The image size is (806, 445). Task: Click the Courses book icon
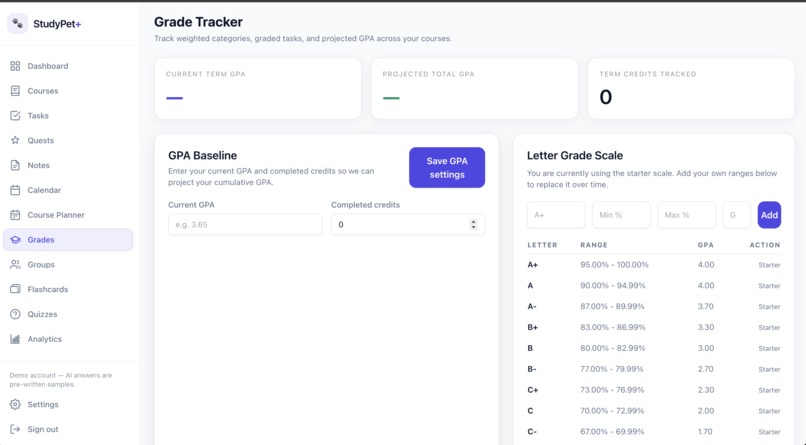pos(15,90)
